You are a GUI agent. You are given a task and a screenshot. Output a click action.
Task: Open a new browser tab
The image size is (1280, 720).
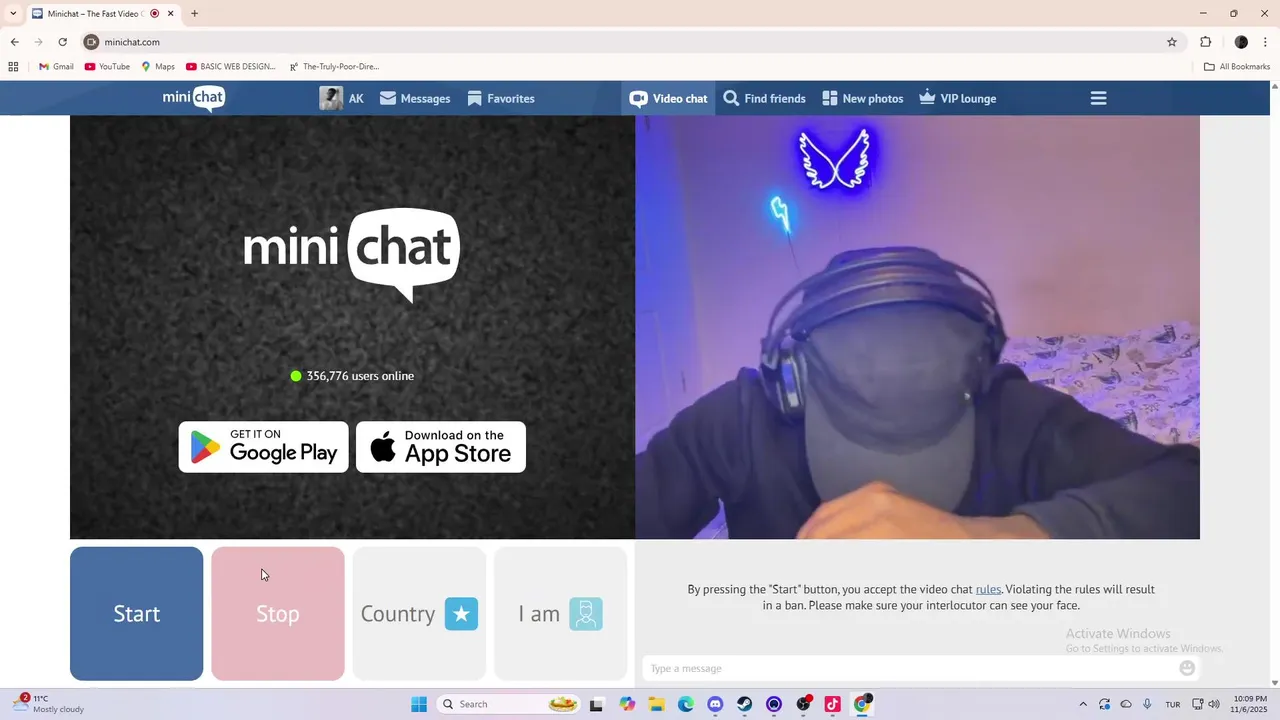(194, 14)
